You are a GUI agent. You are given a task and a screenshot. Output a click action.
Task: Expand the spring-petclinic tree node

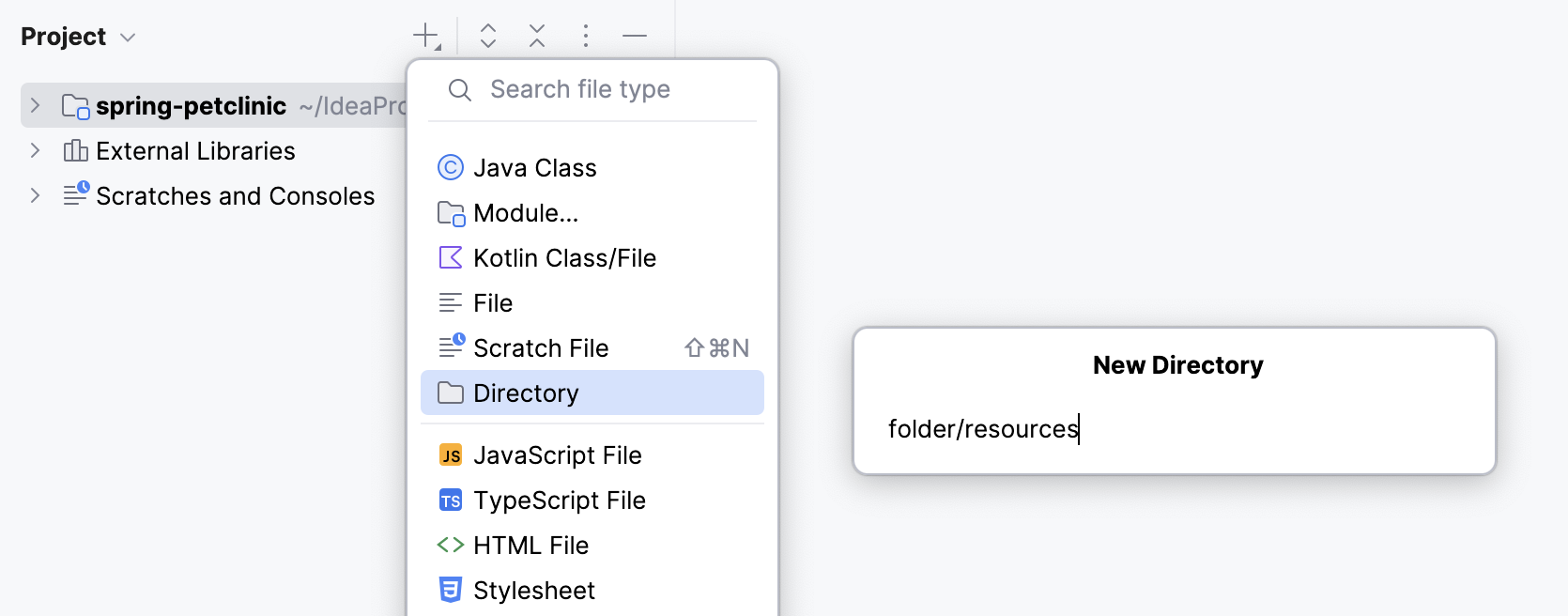(x=36, y=105)
